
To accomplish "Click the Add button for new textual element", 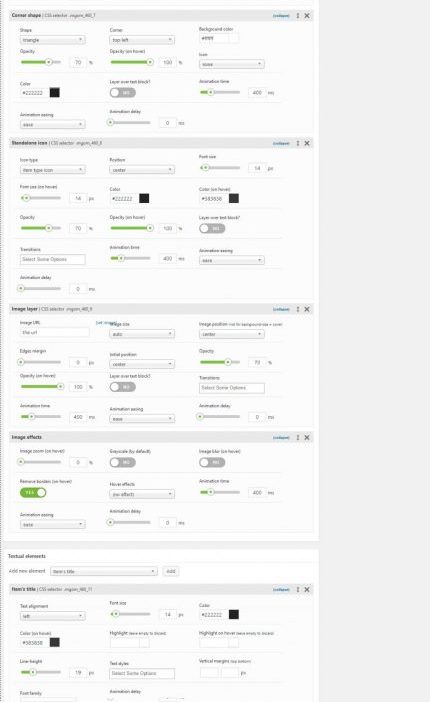I will click(x=171, y=571).
